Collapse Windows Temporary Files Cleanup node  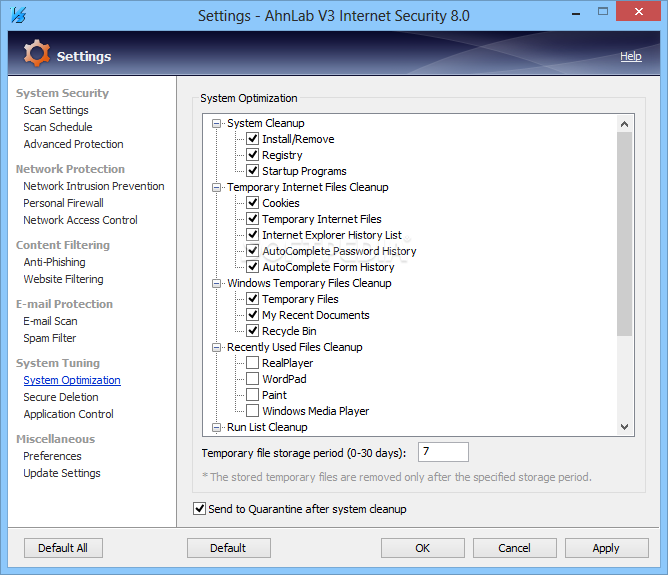click(216, 284)
